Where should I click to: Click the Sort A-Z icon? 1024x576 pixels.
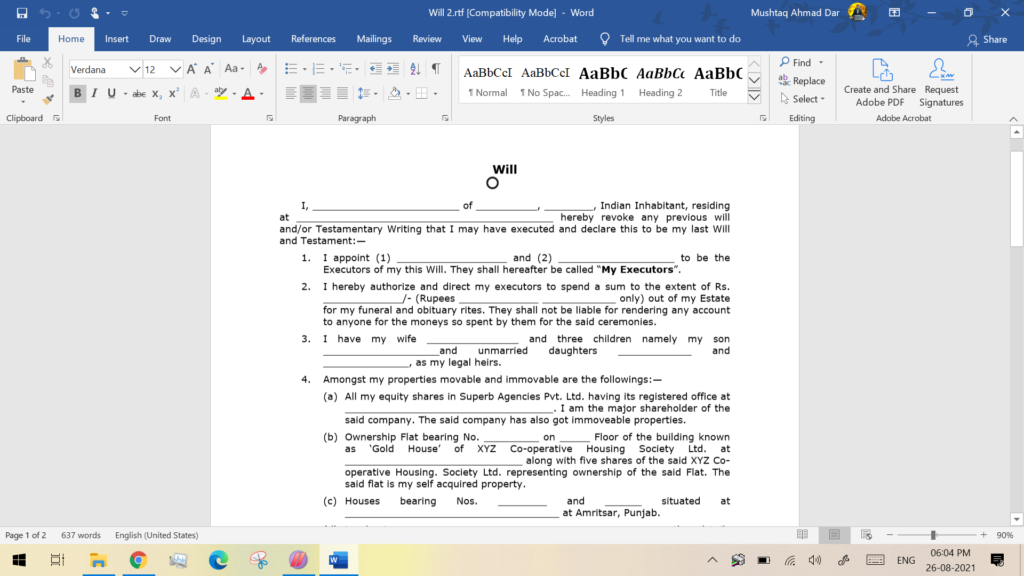click(415, 69)
